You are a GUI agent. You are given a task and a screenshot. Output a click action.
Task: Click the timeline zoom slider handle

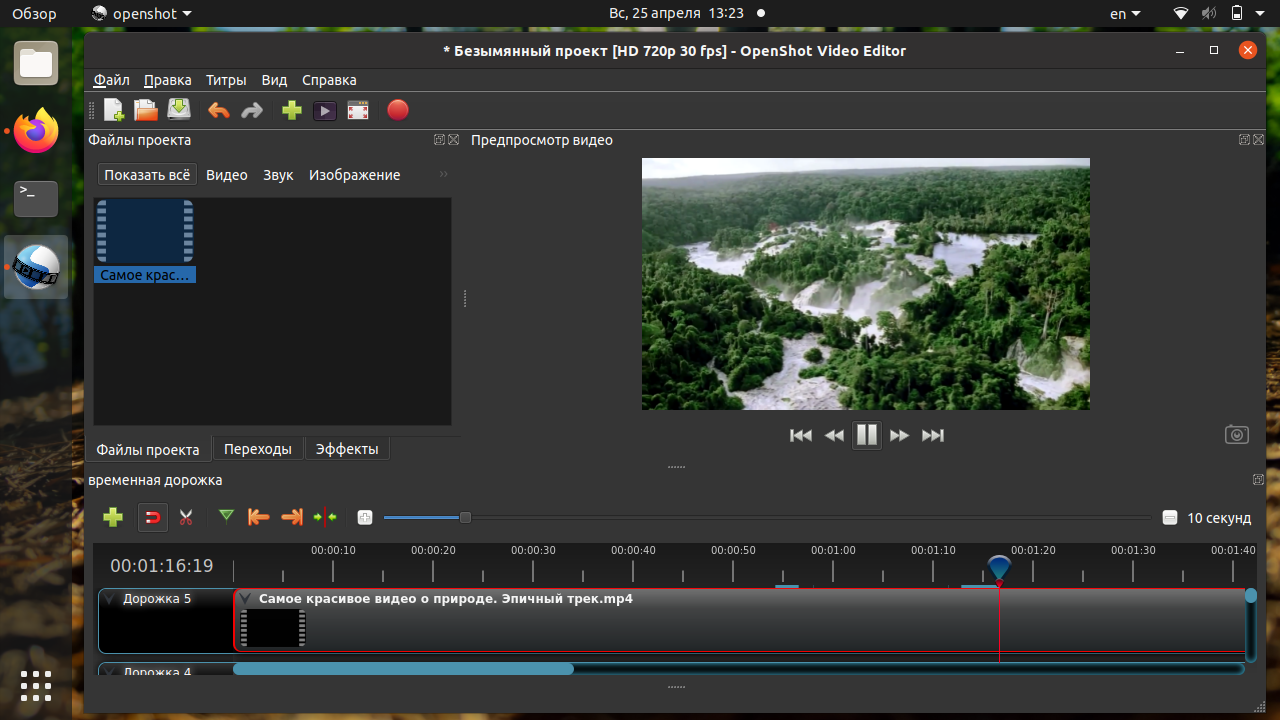[x=465, y=517]
